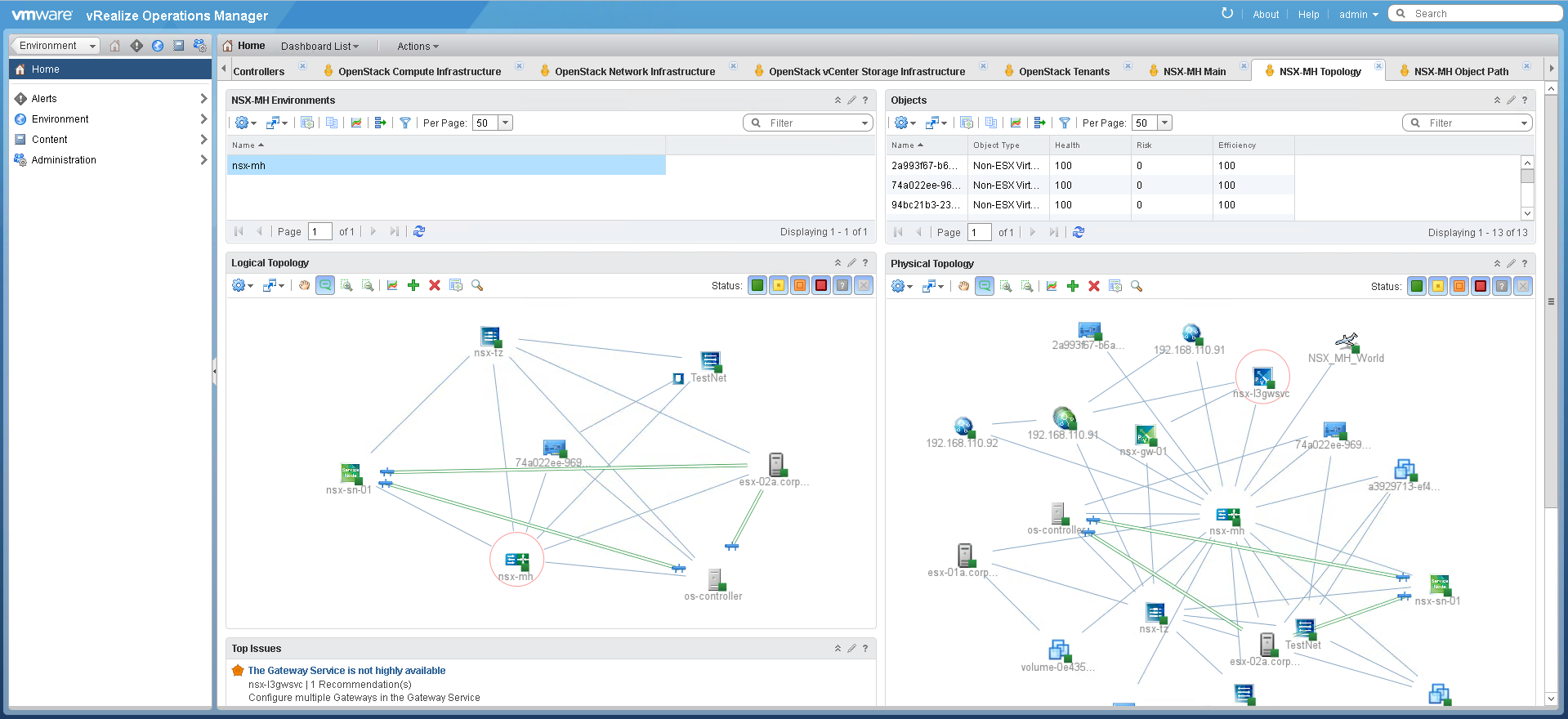Select the pan hand tool in Logical Topology
1568x719 pixels.
pyautogui.click(x=304, y=285)
